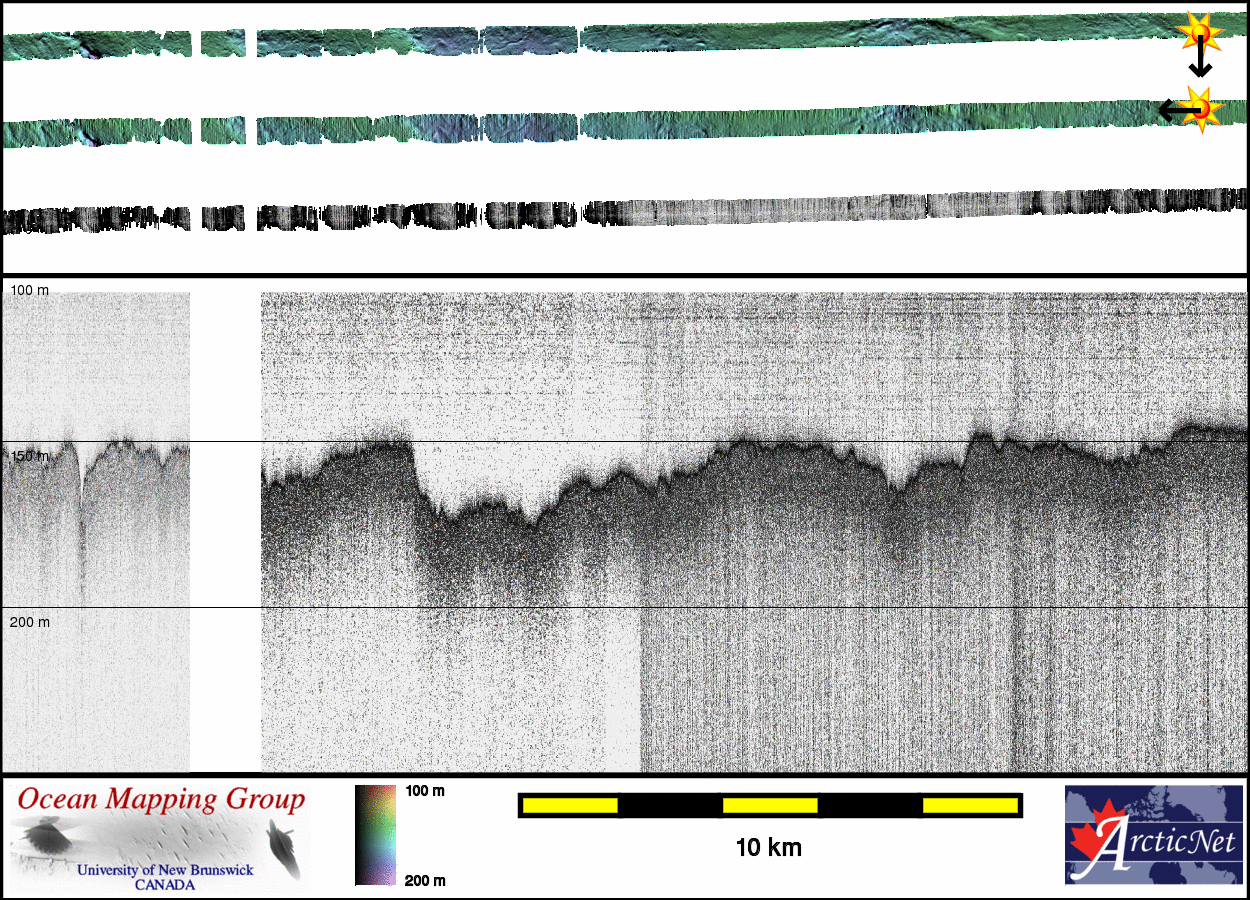The height and width of the screenshot is (900, 1250).
Task: Click the upper starburst marker with down arrow
Action: [1198, 34]
